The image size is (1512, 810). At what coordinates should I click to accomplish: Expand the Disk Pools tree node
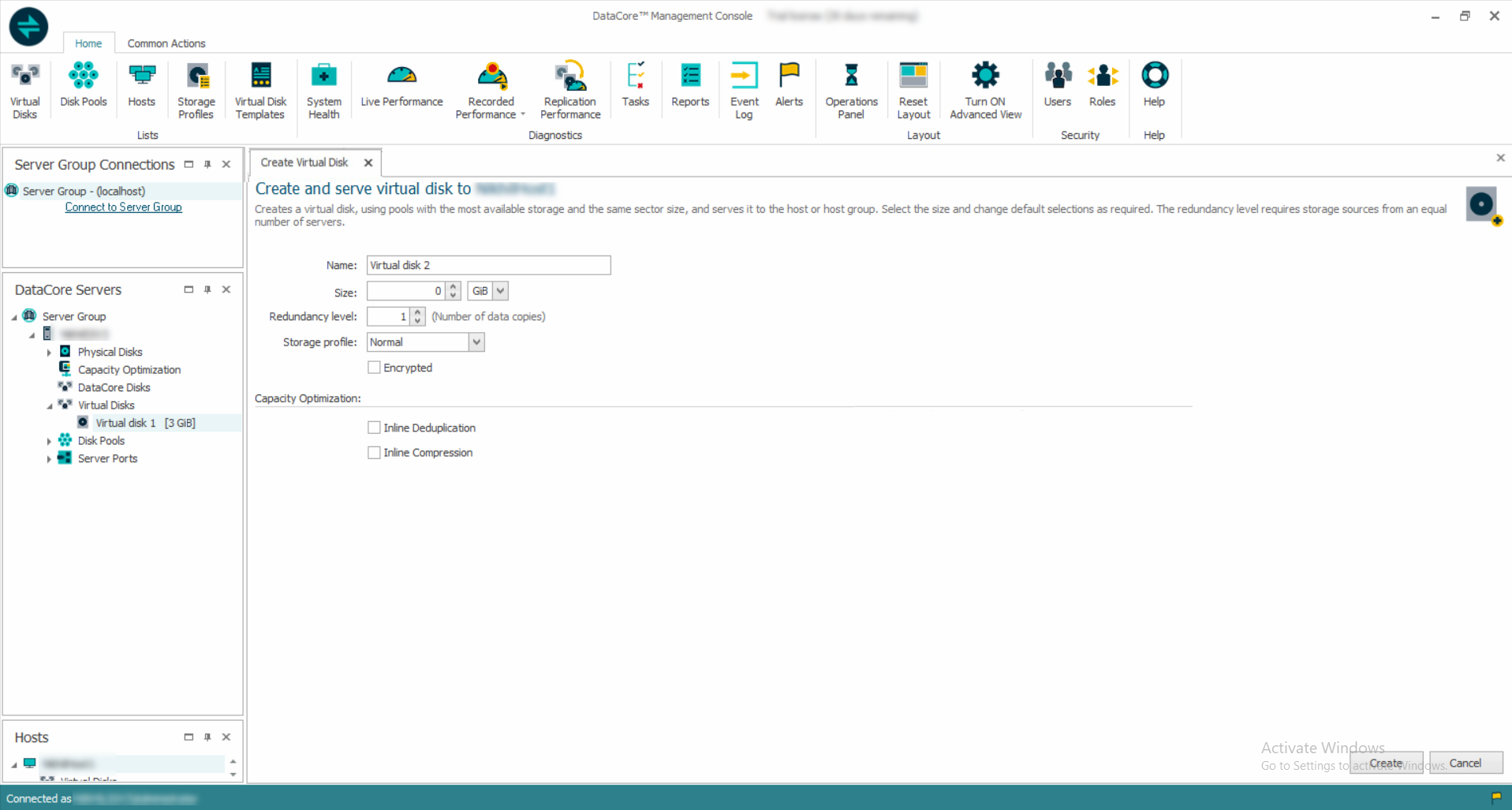click(x=49, y=442)
